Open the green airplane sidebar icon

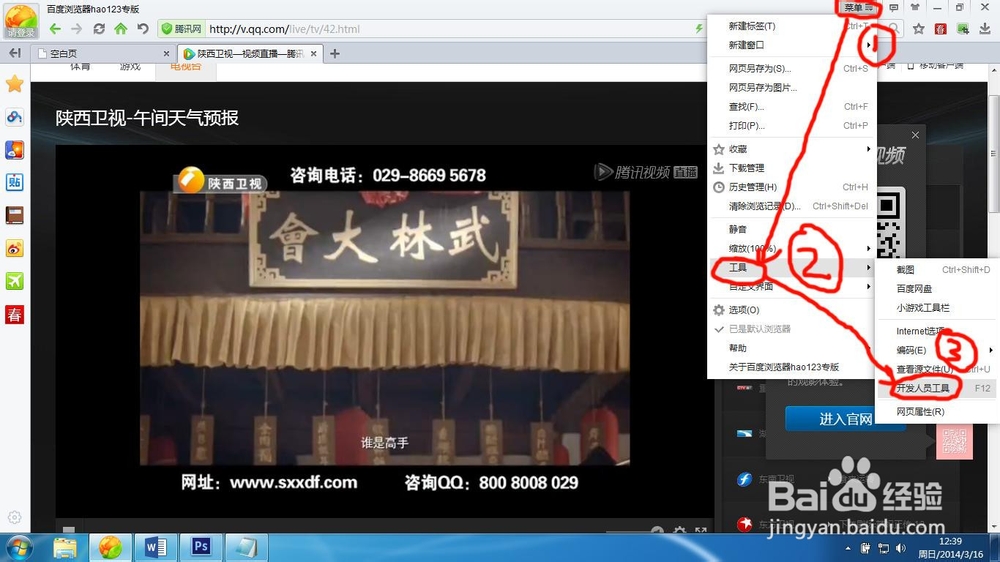pyautogui.click(x=14, y=281)
